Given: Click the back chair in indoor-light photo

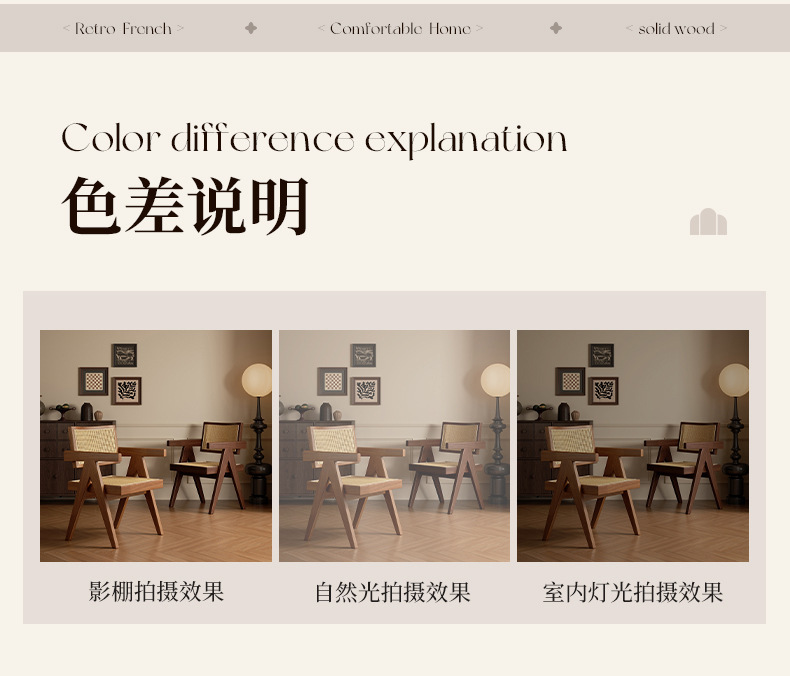Looking at the screenshot, I should click(x=685, y=466).
